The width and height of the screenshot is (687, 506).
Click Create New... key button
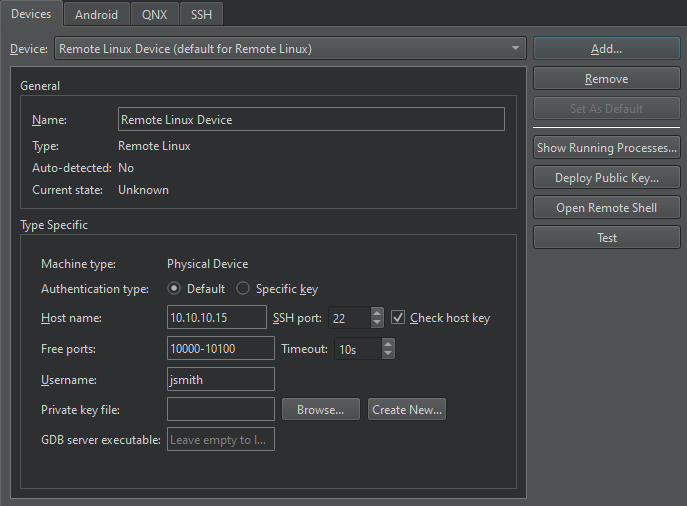tap(406, 409)
